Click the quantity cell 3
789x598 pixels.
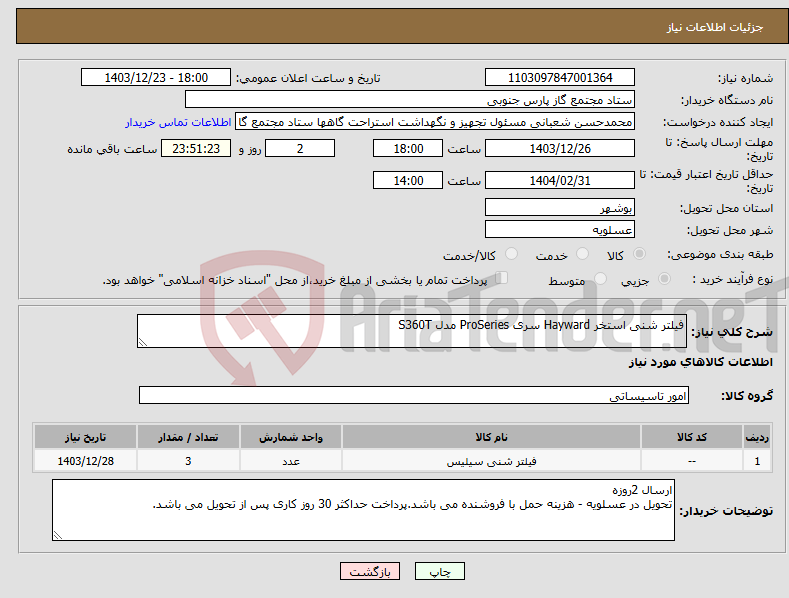pyautogui.click(x=188, y=461)
